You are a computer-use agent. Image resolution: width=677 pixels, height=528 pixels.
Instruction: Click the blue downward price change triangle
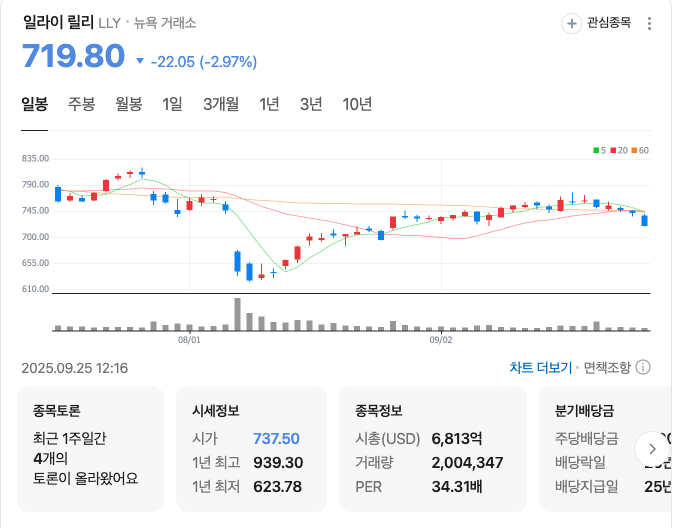tap(139, 61)
